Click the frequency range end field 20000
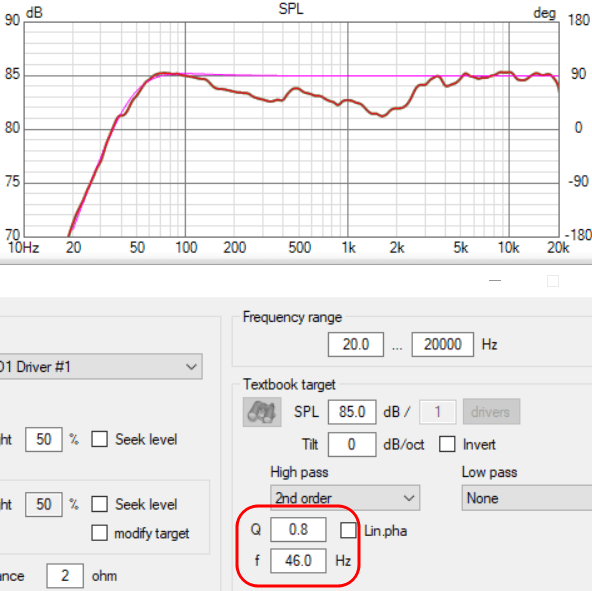This screenshot has width=592, height=591. coord(442,344)
